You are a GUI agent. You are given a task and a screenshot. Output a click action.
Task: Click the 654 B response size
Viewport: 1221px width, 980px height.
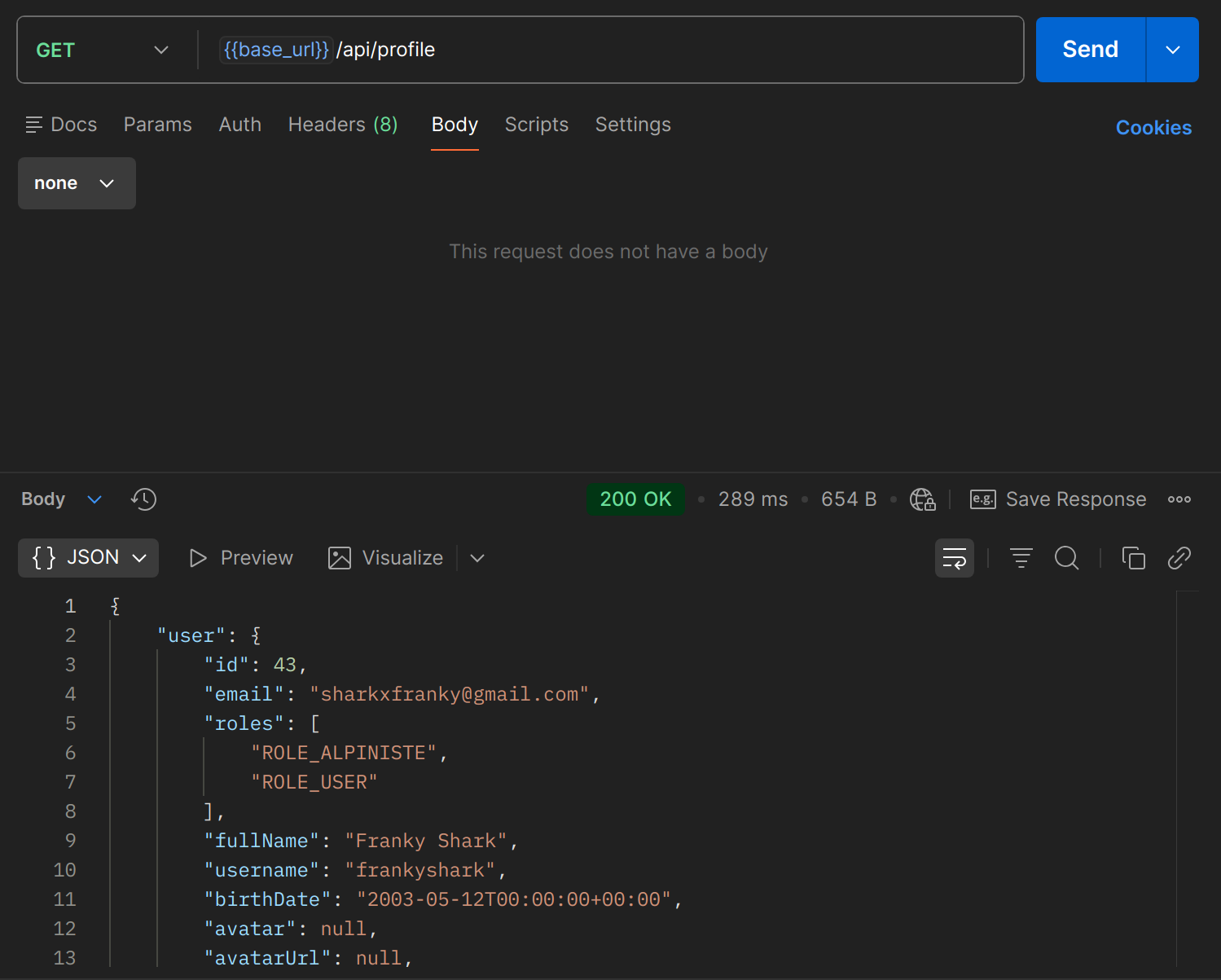[848, 499]
